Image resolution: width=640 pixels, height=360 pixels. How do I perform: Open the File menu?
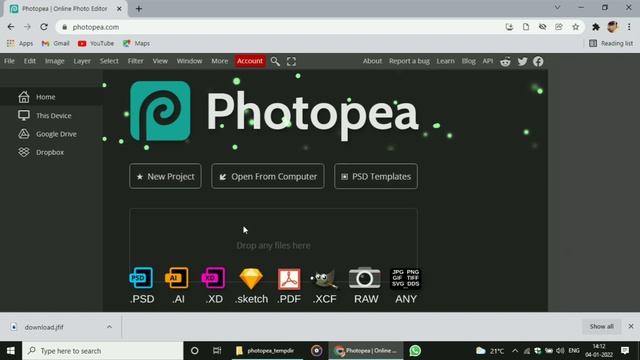coord(9,61)
